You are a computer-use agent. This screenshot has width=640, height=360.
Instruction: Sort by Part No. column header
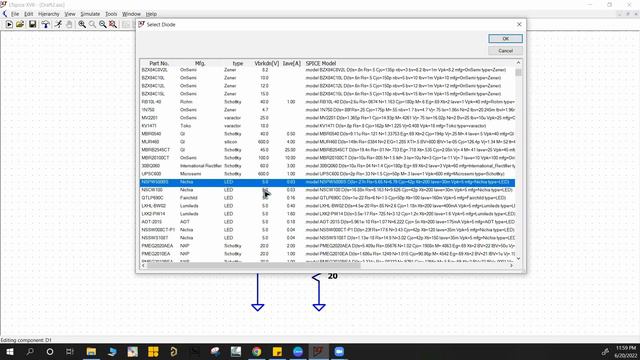pos(159,63)
